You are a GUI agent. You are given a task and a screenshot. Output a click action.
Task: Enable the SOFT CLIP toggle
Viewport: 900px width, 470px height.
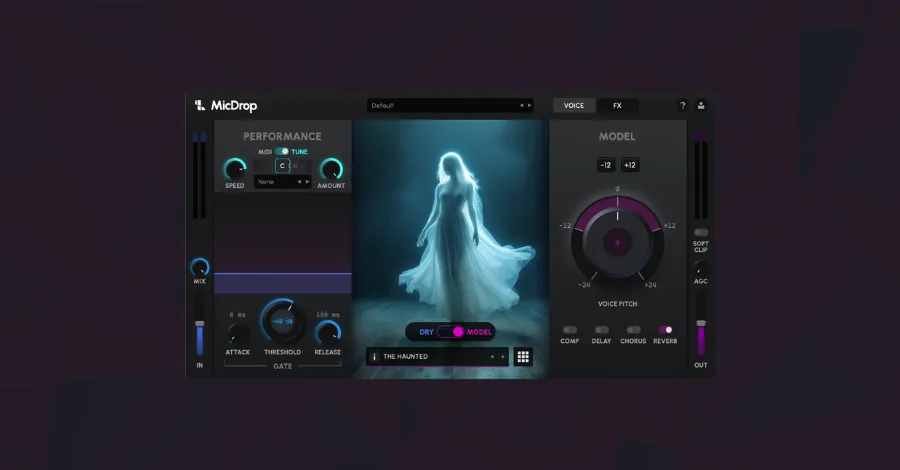(701, 232)
